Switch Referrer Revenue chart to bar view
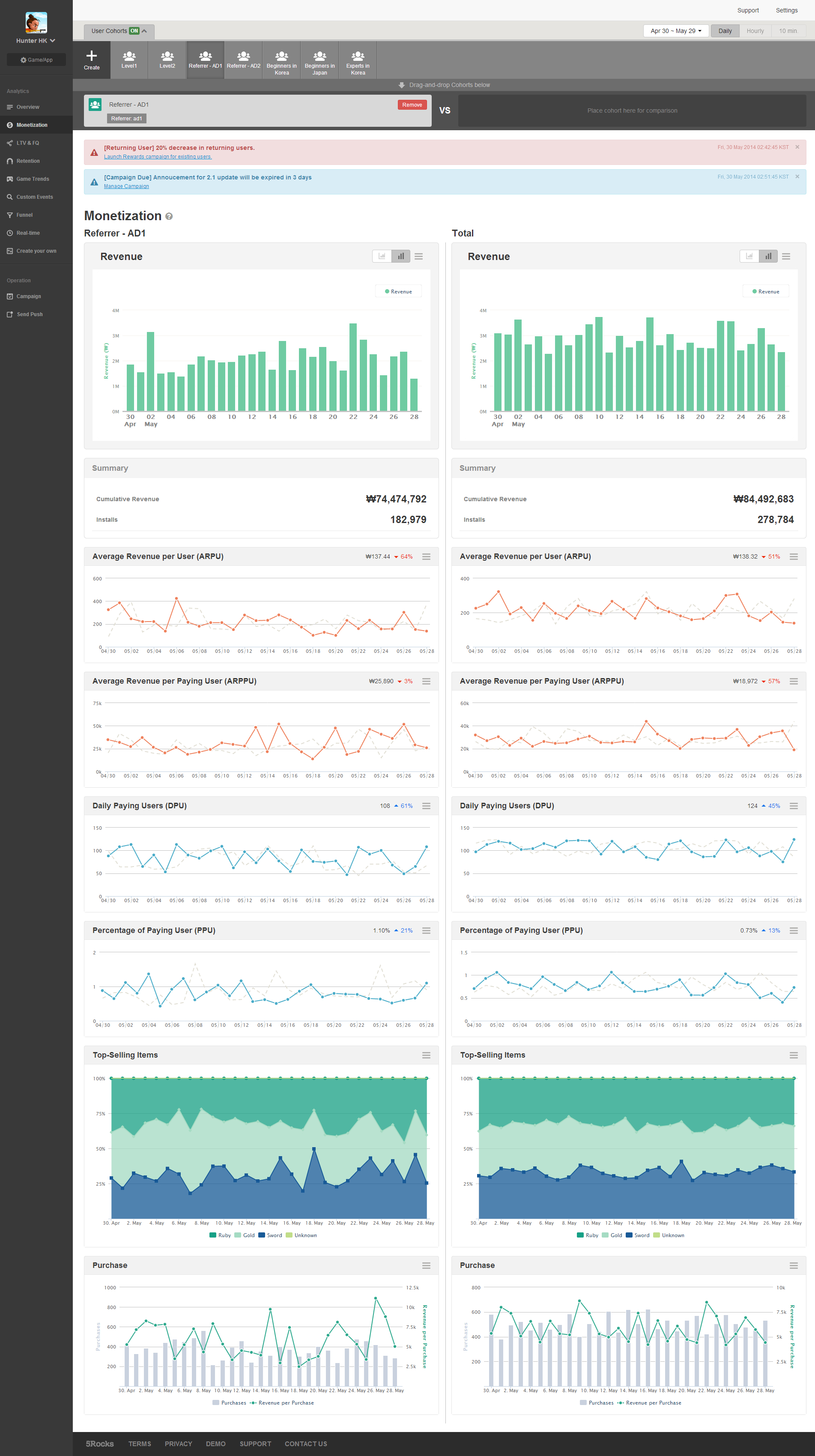815x1456 pixels. pos(401,257)
